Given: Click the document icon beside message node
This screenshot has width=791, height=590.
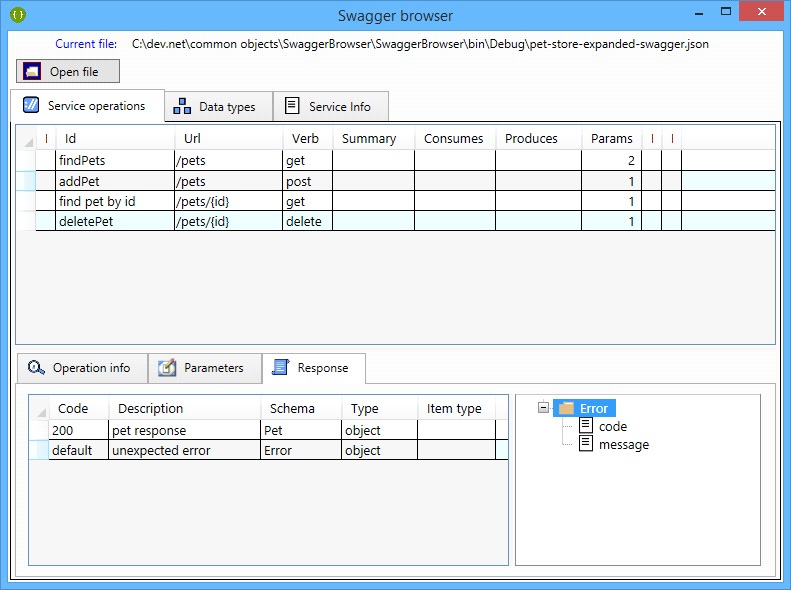Looking at the screenshot, I should point(585,444).
